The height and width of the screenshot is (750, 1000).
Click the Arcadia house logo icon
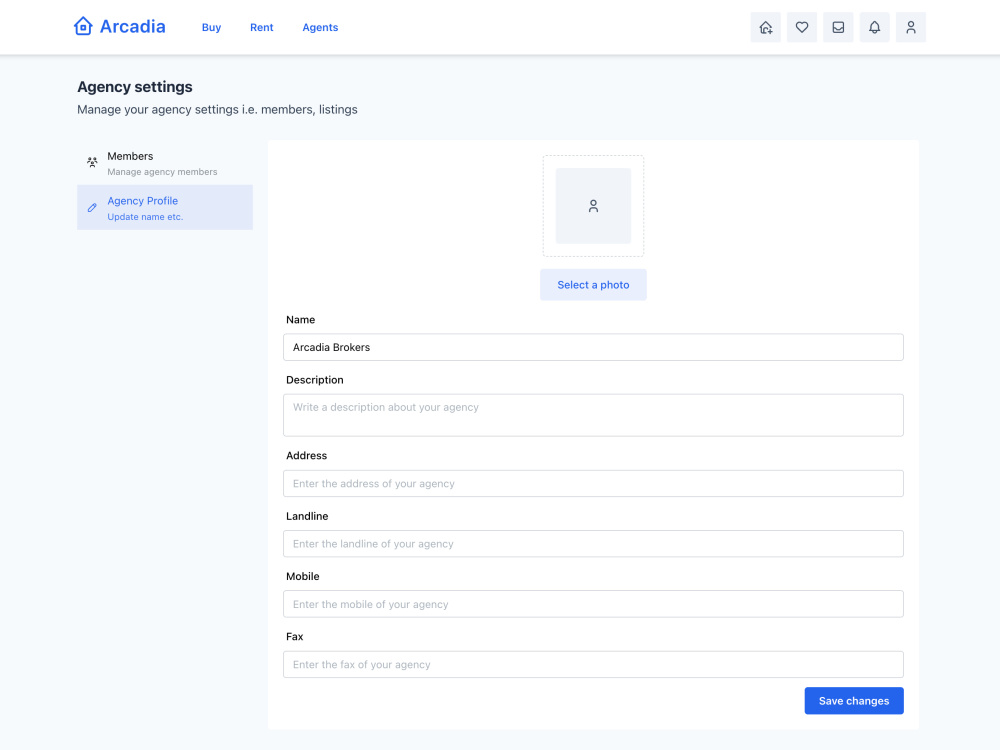[x=83, y=26]
